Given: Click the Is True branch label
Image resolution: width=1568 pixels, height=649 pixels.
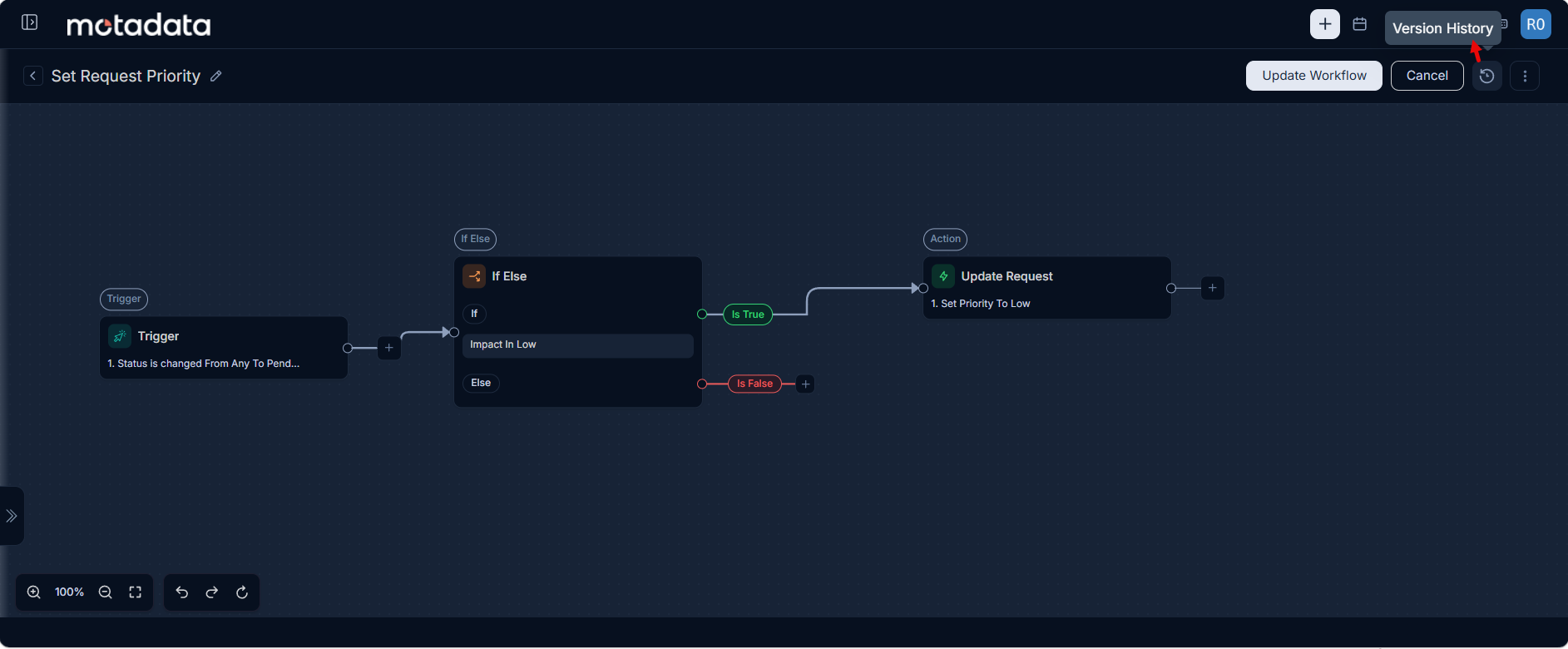Looking at the screenshot, I should pyautogui.click(x=748, y=315).
